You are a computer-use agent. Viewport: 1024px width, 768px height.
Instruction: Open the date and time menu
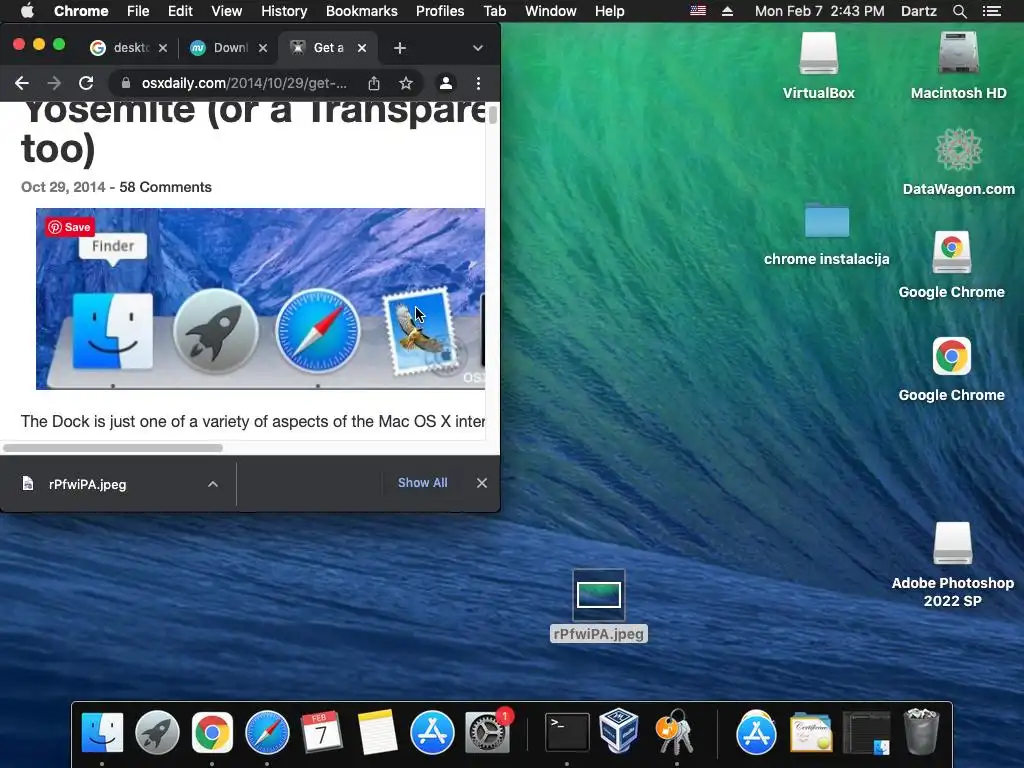click(820, 11)
